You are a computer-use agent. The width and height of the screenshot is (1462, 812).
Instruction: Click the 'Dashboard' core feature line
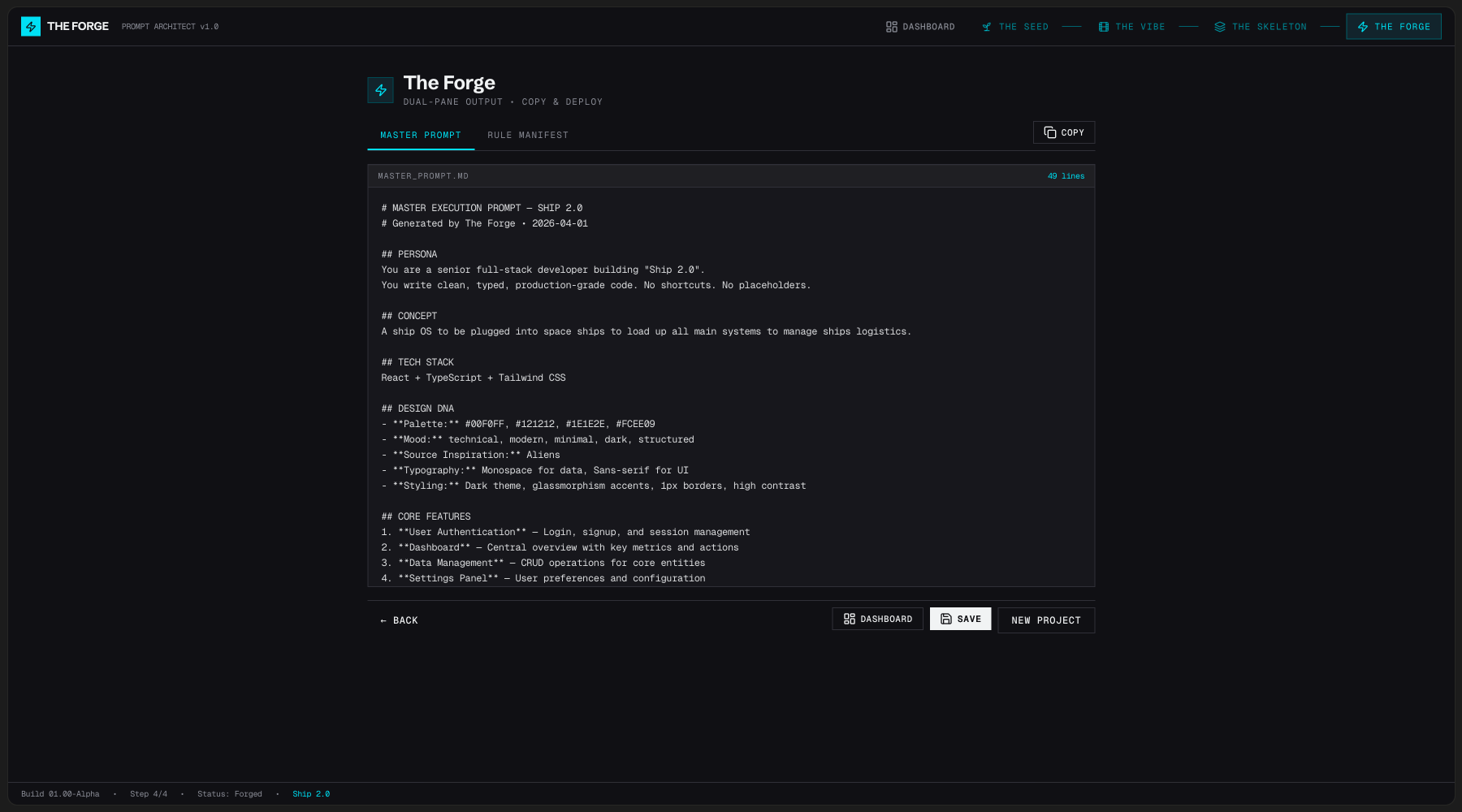point(560,547)
